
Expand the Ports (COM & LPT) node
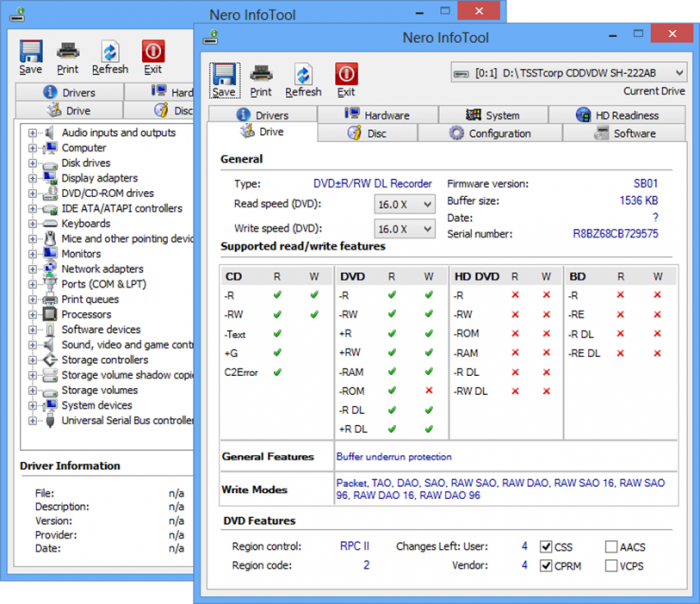coord(32,284)
